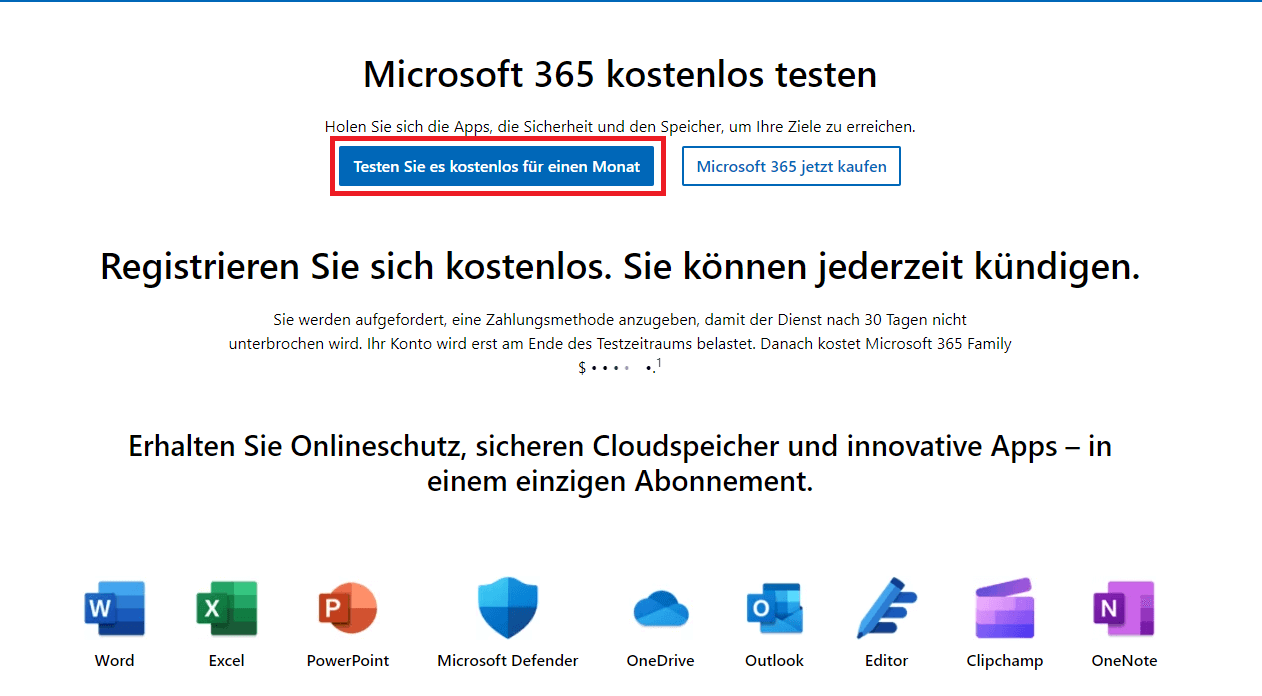1262x696 pixels.
Task: Click the 'Clipchamp' label text
Action: (x=1005, y=661)
